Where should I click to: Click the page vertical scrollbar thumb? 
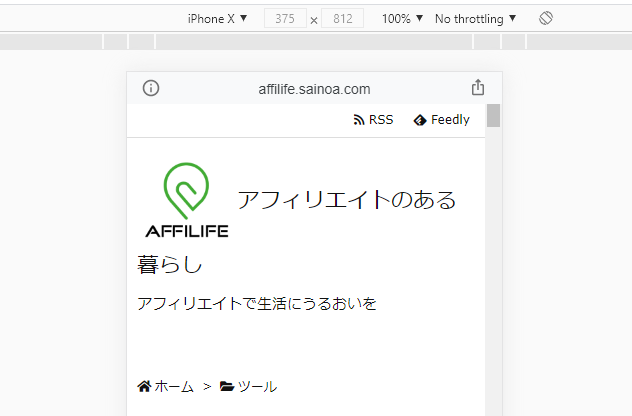coord(493,116)
